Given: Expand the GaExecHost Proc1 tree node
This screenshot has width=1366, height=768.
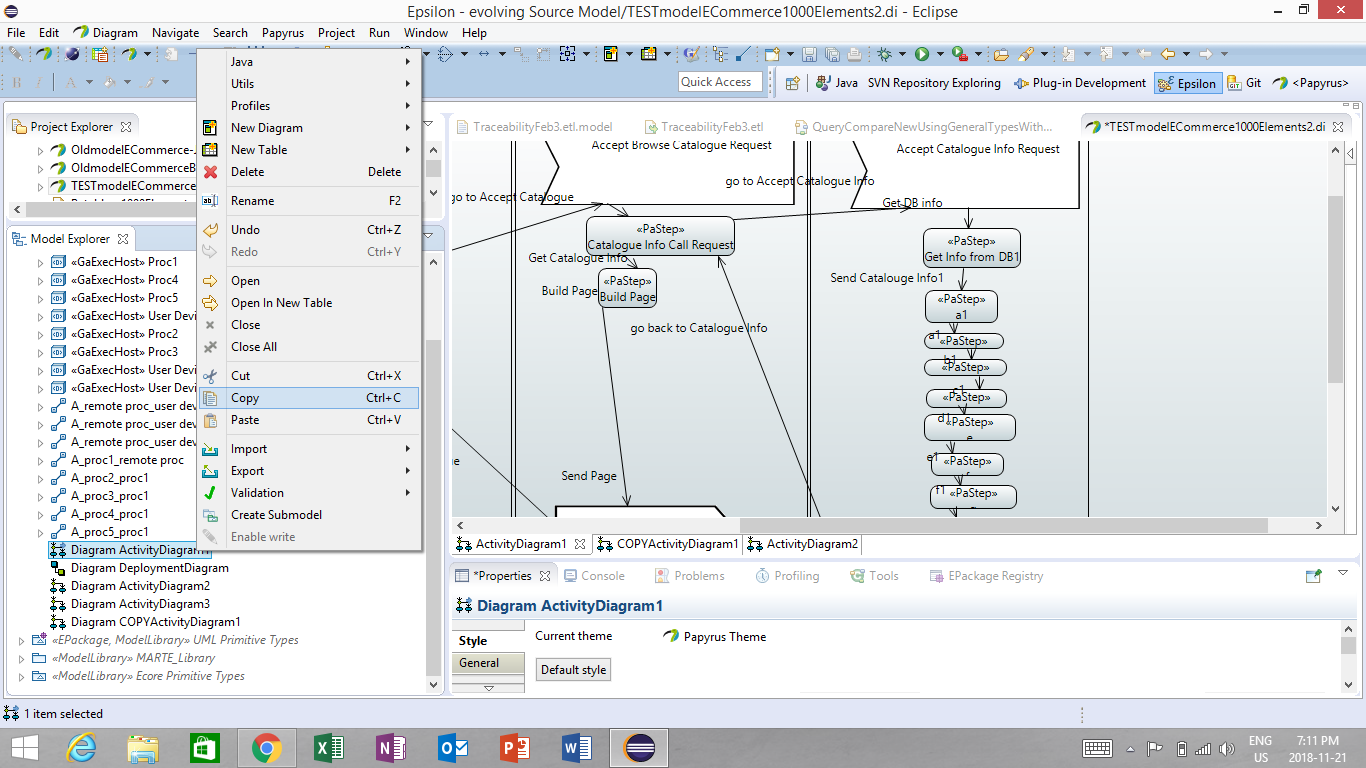Looking at the screenshot, I should click(41, 262).
